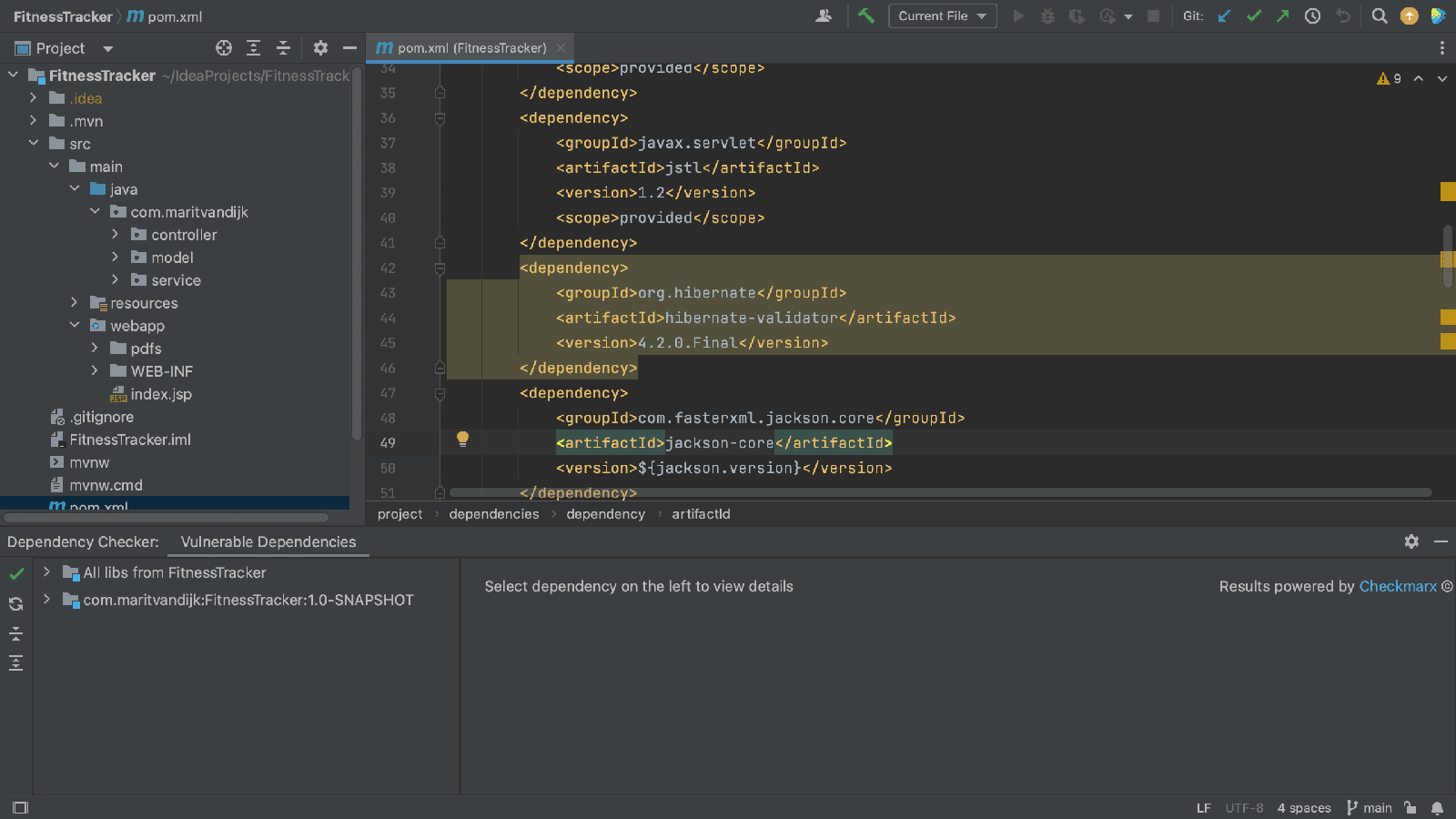Expand the model package
This screenshot has height=819, width=1456.
pos(116,257)
